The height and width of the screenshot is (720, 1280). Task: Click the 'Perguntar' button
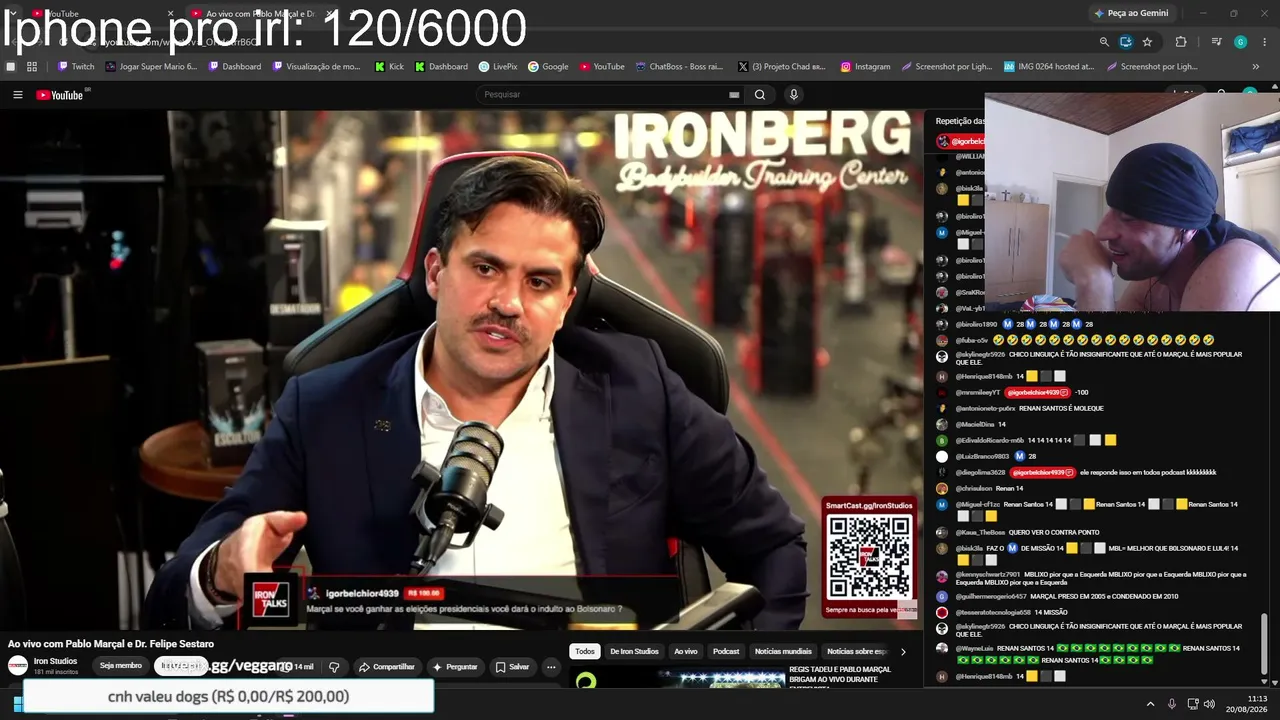pos(455,667)
